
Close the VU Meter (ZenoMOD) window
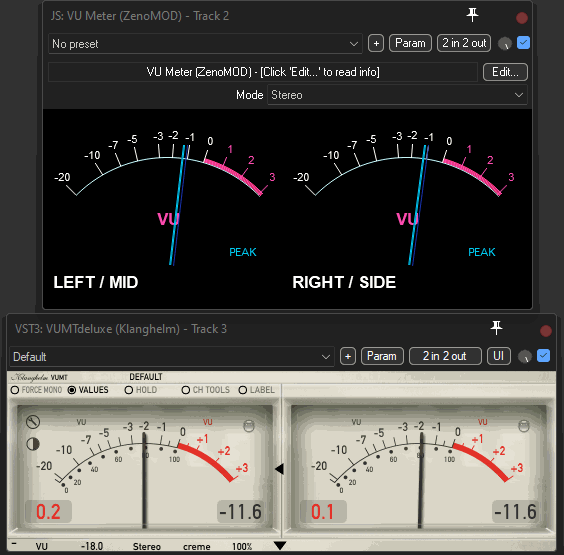(522, 18)
